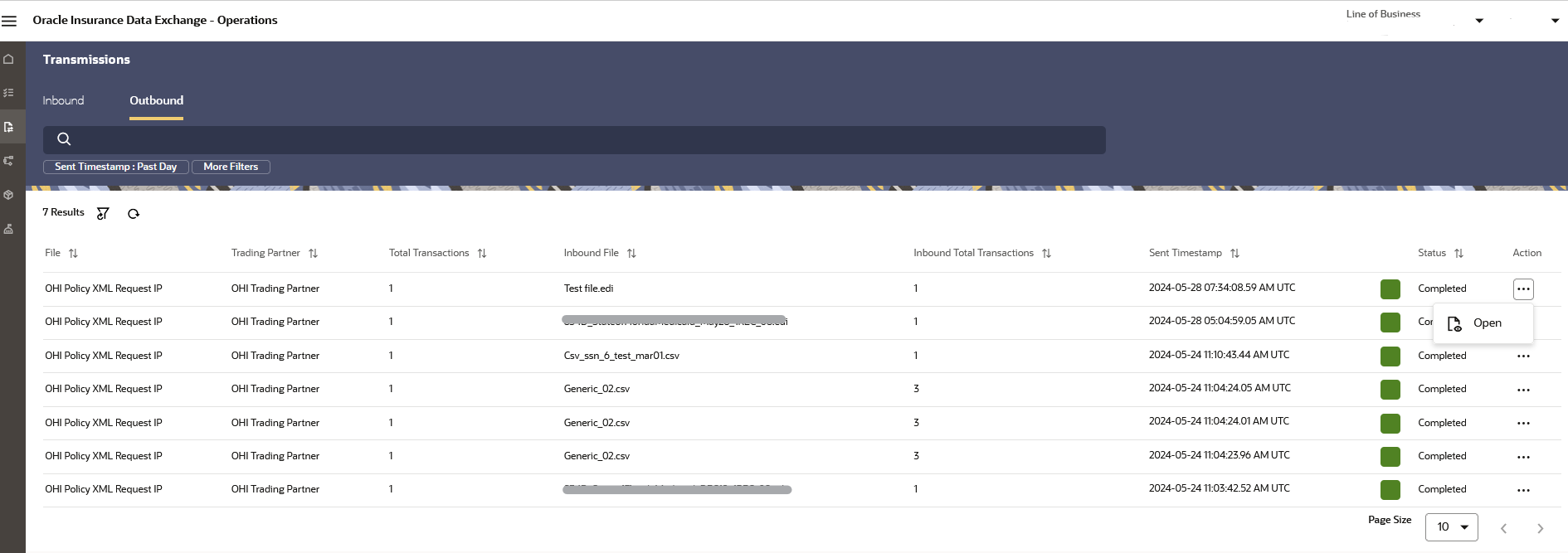This screenshot has width=1568, height=553.
Task: Open the fourth sidebar integration icon
Action: [x=9, y=161]
